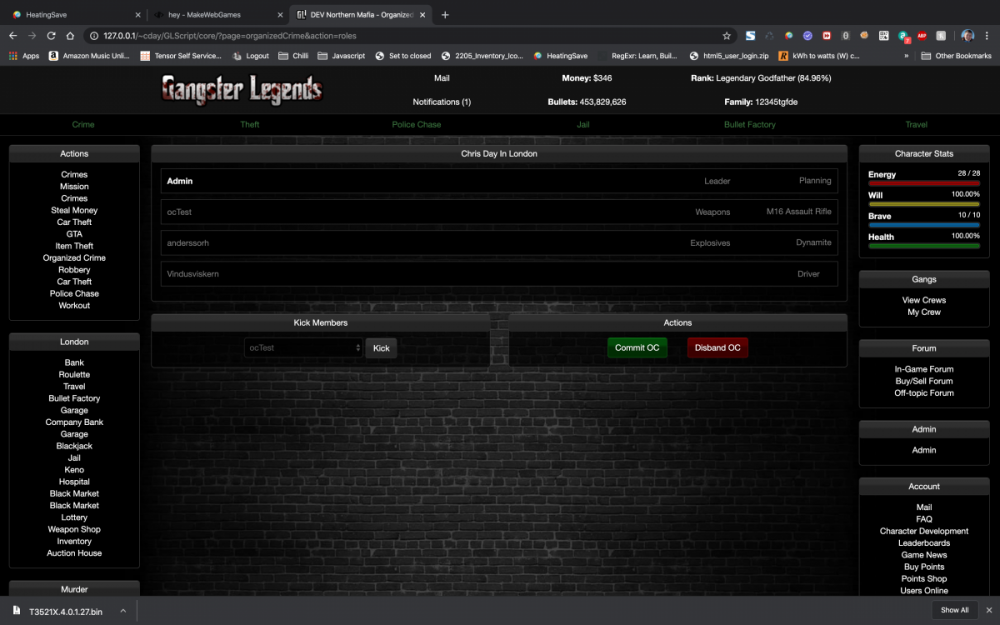This screenshot has height=625, width=1000.
Task: Open the Jail navigation menu item
Action: click(x=583, y=125)
